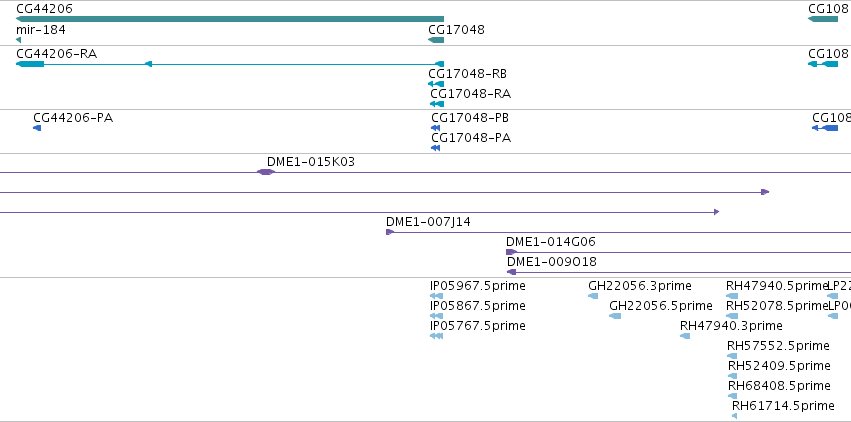Click the GH22056.3prime EST glyph
This screenshot has width=851, height=422.
coord(593,296)
